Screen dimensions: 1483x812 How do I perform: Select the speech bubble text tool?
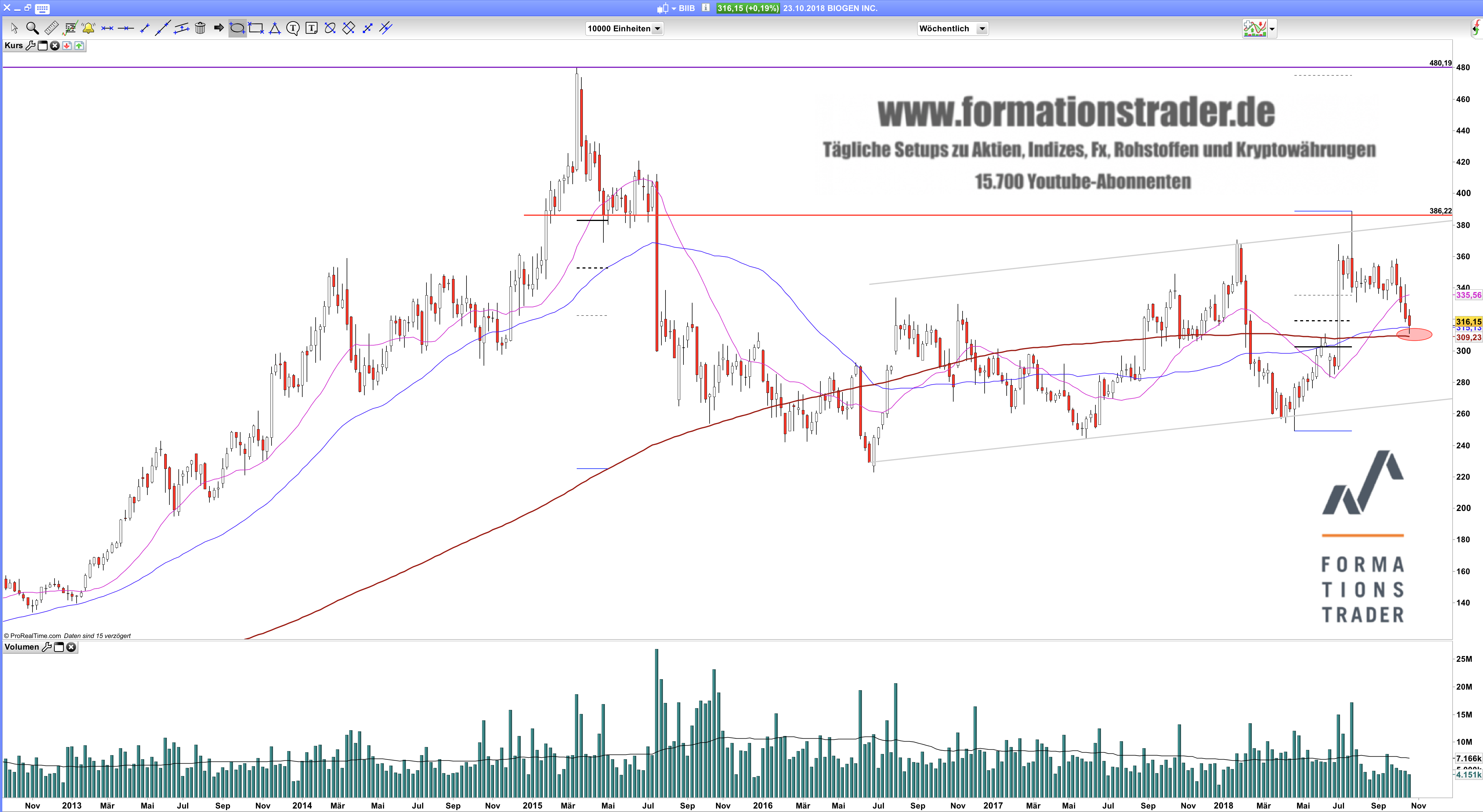(x=293, y=28)
